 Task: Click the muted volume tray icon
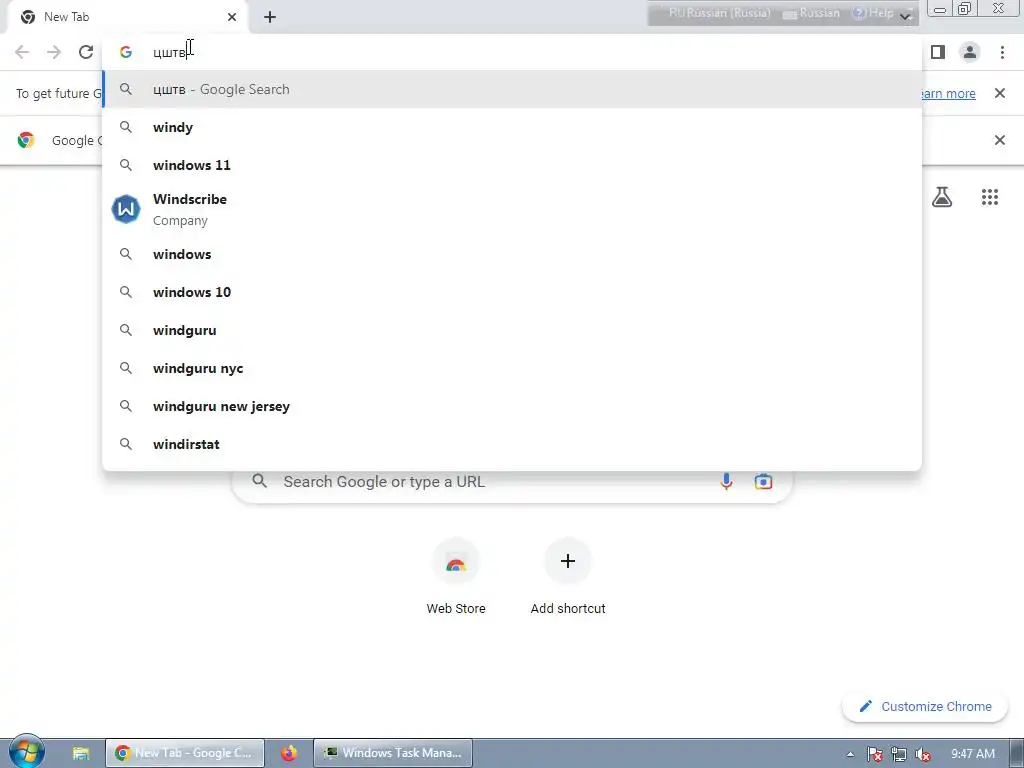923,754
